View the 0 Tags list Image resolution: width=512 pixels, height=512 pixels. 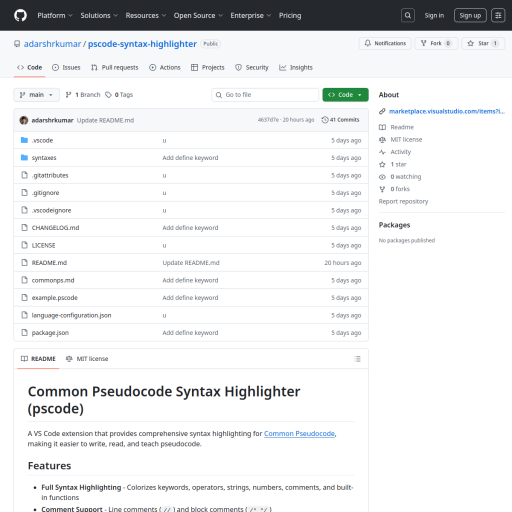119,95
